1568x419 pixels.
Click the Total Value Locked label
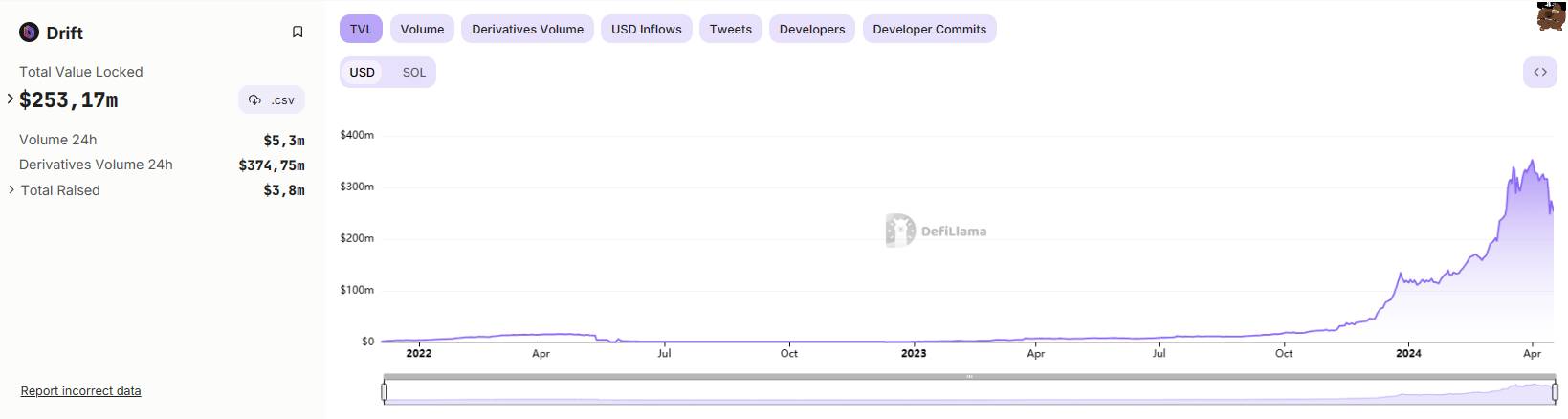pos(81,72)
